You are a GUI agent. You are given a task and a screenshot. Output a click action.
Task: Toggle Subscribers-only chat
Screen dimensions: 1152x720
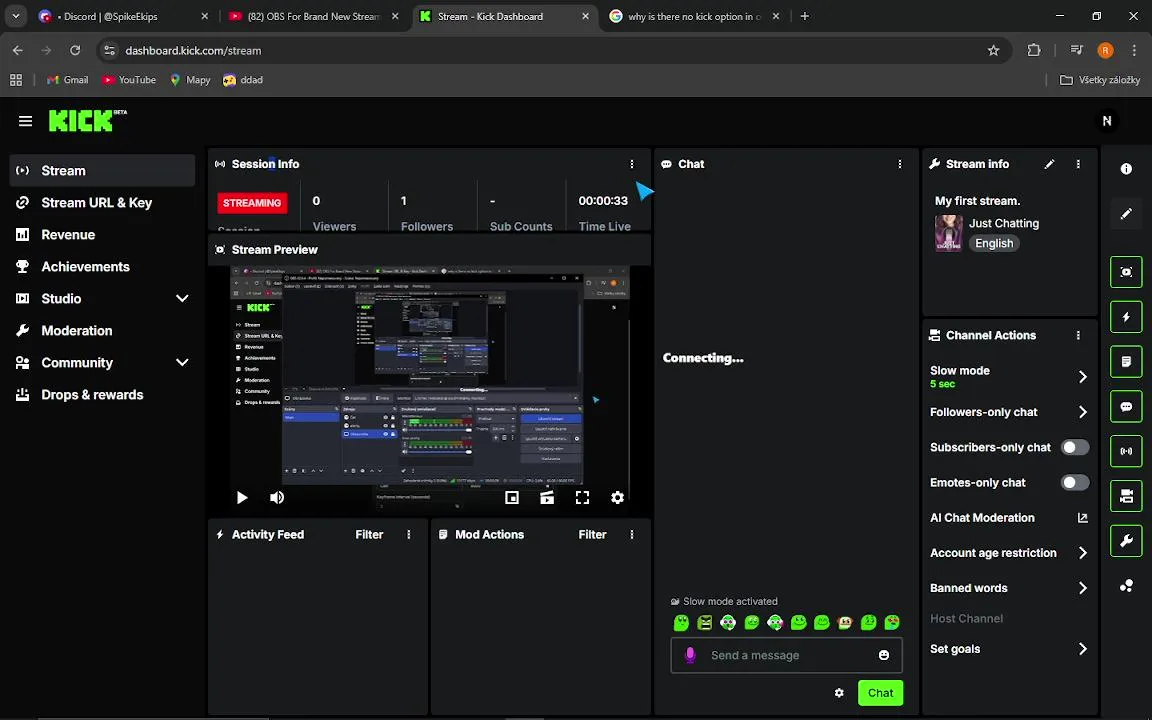[x=1075, y=447]
